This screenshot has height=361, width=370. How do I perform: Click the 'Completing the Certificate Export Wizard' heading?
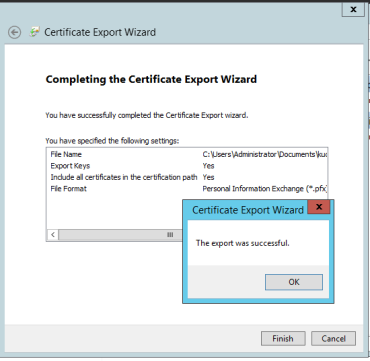(x=151, y=79)
